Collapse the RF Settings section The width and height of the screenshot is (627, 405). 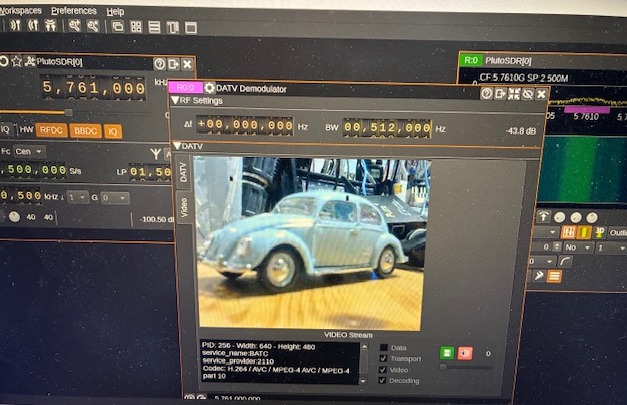175,101
